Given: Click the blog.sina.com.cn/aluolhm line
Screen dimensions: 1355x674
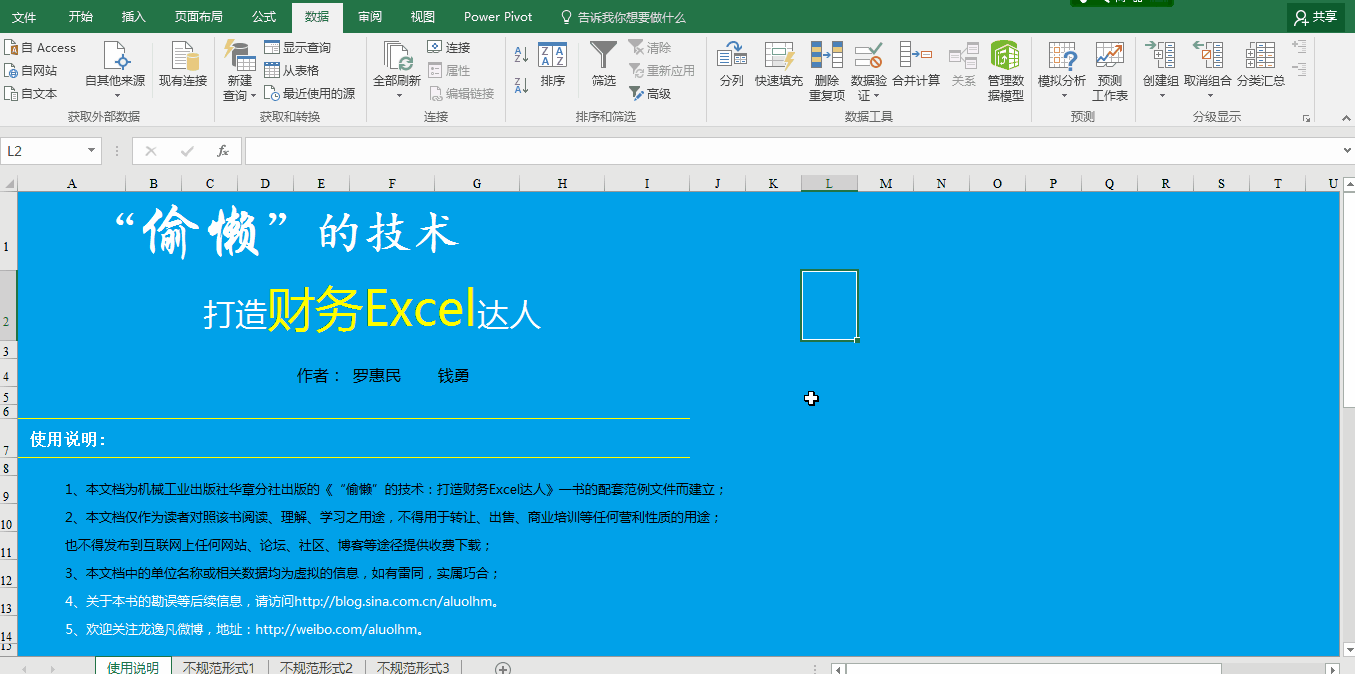Looking at the screenshot, I should tap(281, 602).
